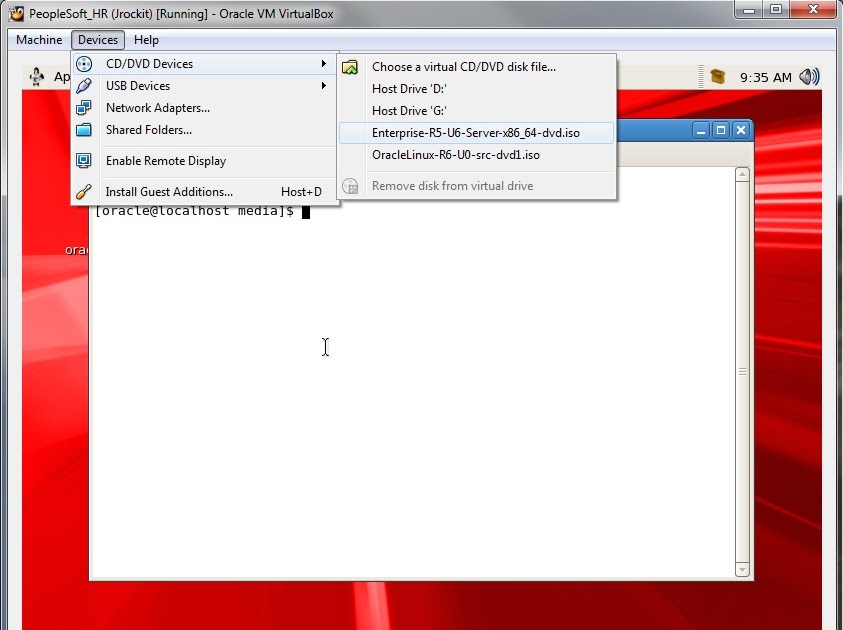The image size is (843, 630).
Task: Select Install Guest Additions...
Action: (x=204, y=192)
